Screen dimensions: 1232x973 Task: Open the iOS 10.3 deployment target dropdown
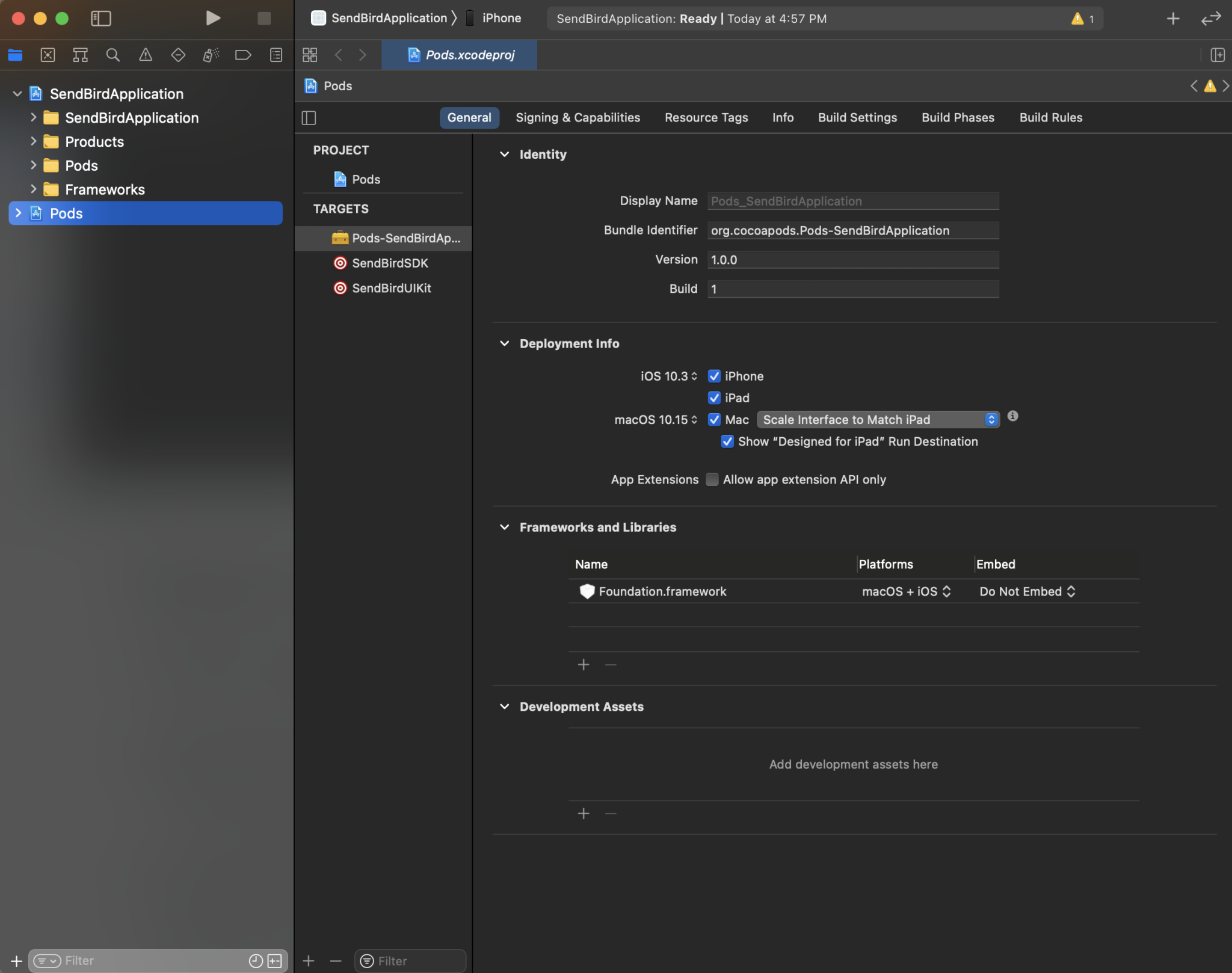pyautogui.click(x=668, y=376)
